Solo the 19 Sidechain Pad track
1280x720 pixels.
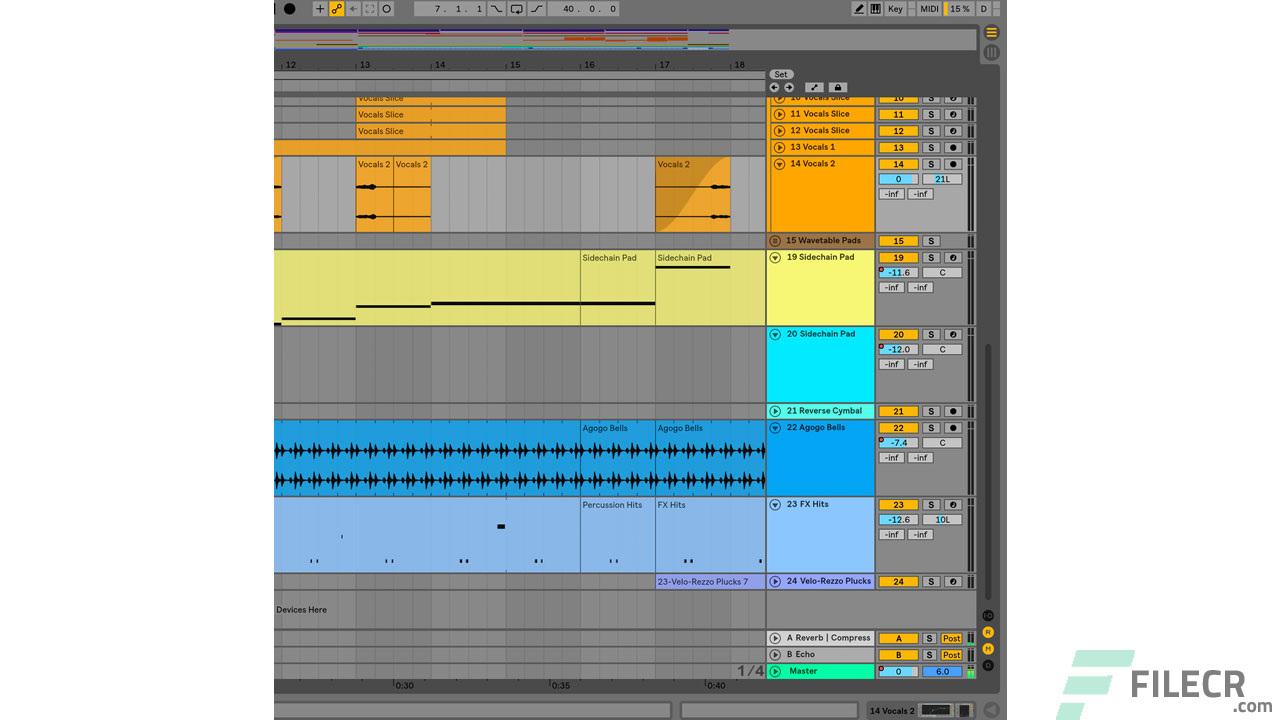(x=930, y=258)
